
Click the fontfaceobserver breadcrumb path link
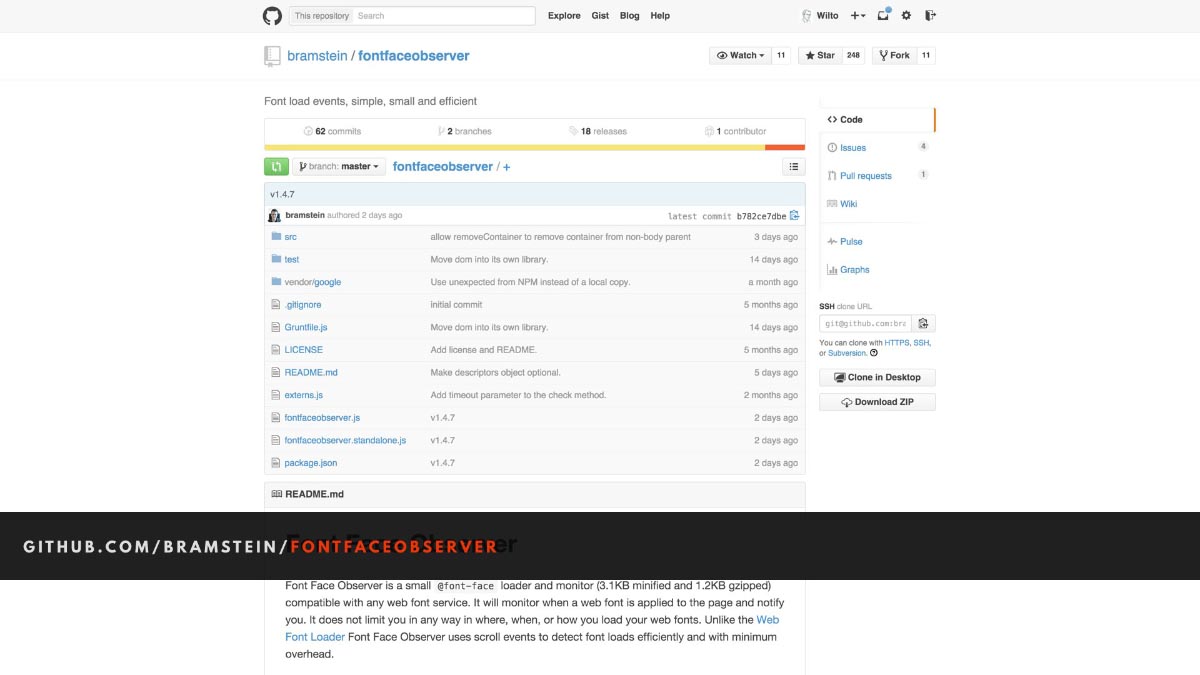click(x=443, y=167)
